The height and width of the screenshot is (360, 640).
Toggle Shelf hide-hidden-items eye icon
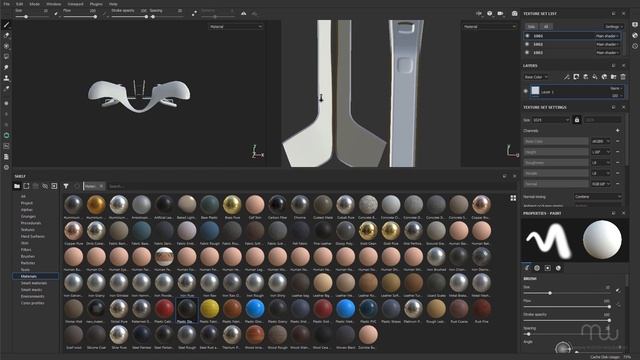[x=44, y=186]
